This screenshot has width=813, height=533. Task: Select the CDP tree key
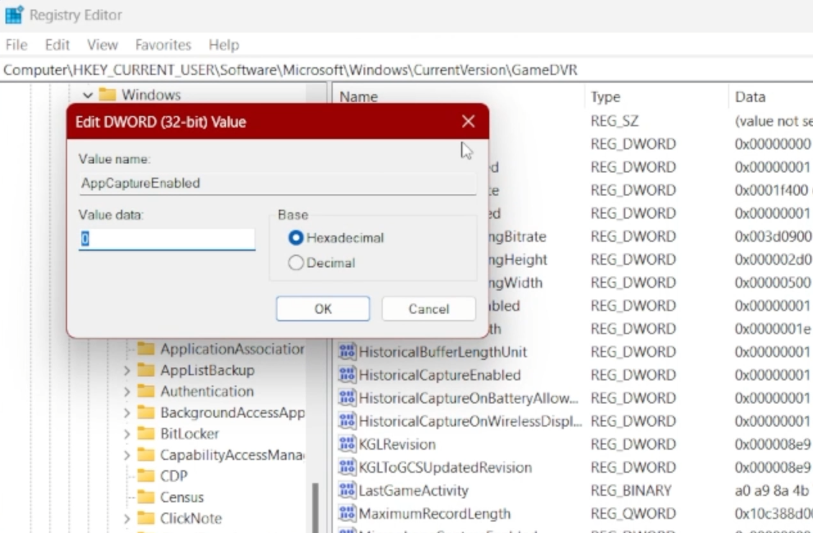174,476
